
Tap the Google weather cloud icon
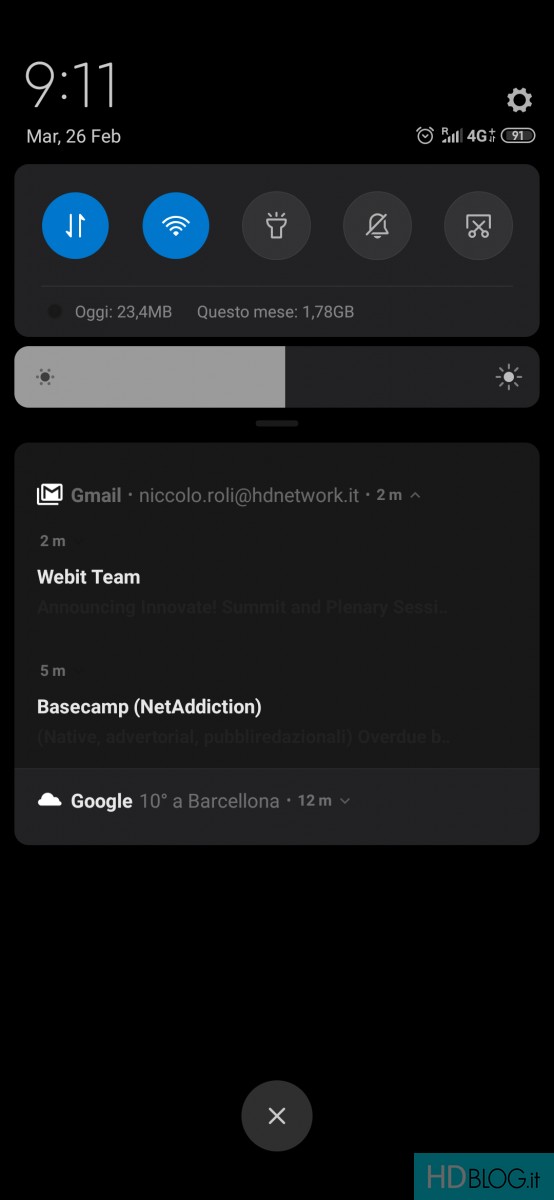point(50,800)
